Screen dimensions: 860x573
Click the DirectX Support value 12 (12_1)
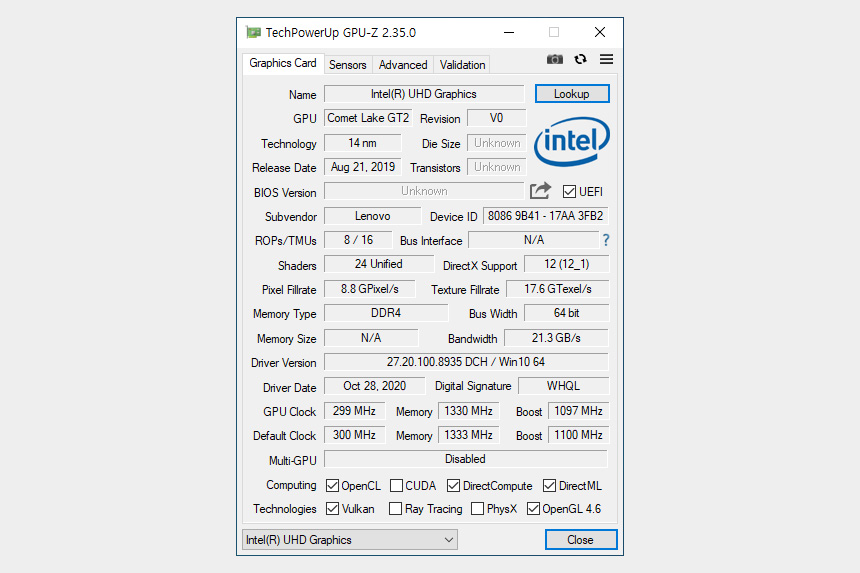[567, 264]
